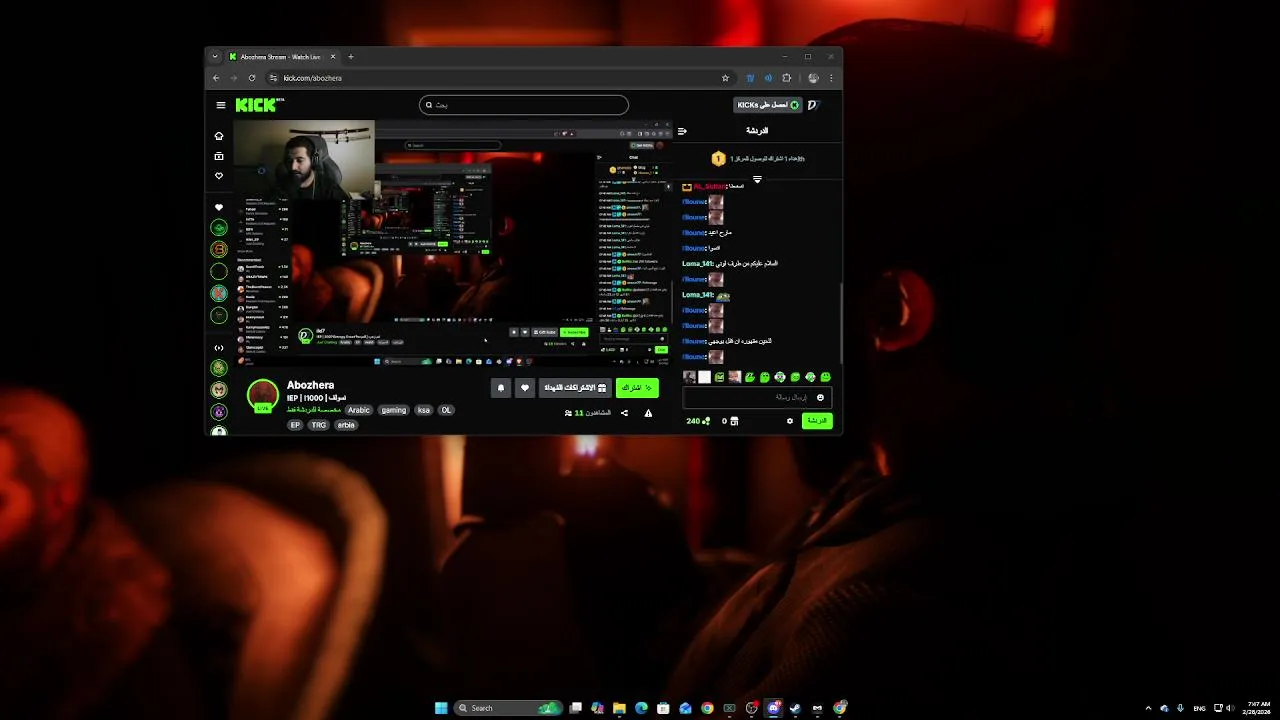Click the OL tag

pyautogui.click(x=446, y=410)
